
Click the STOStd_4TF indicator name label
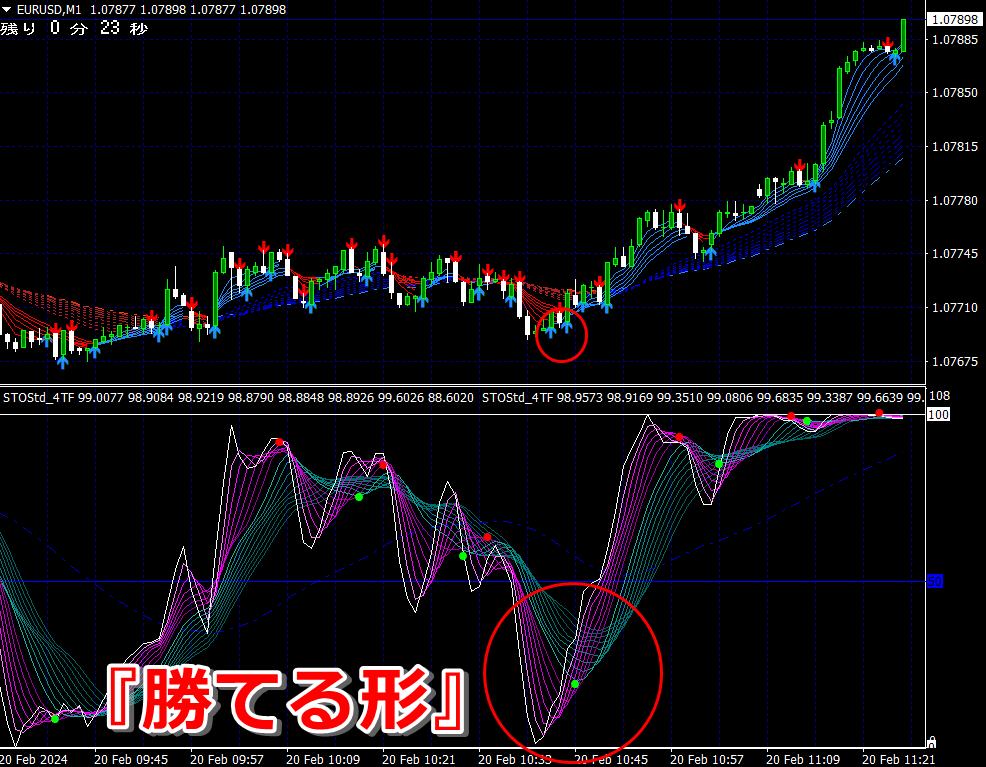pos(38,397)
